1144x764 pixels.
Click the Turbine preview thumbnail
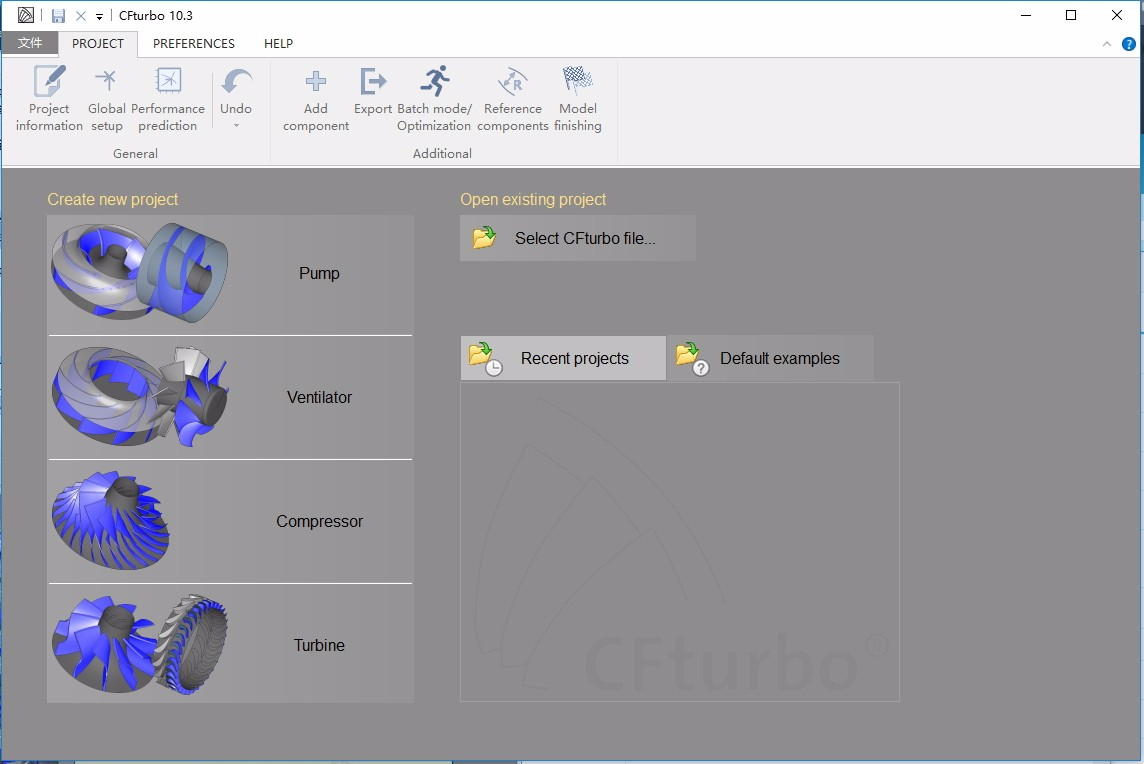(x=140, y=644)
